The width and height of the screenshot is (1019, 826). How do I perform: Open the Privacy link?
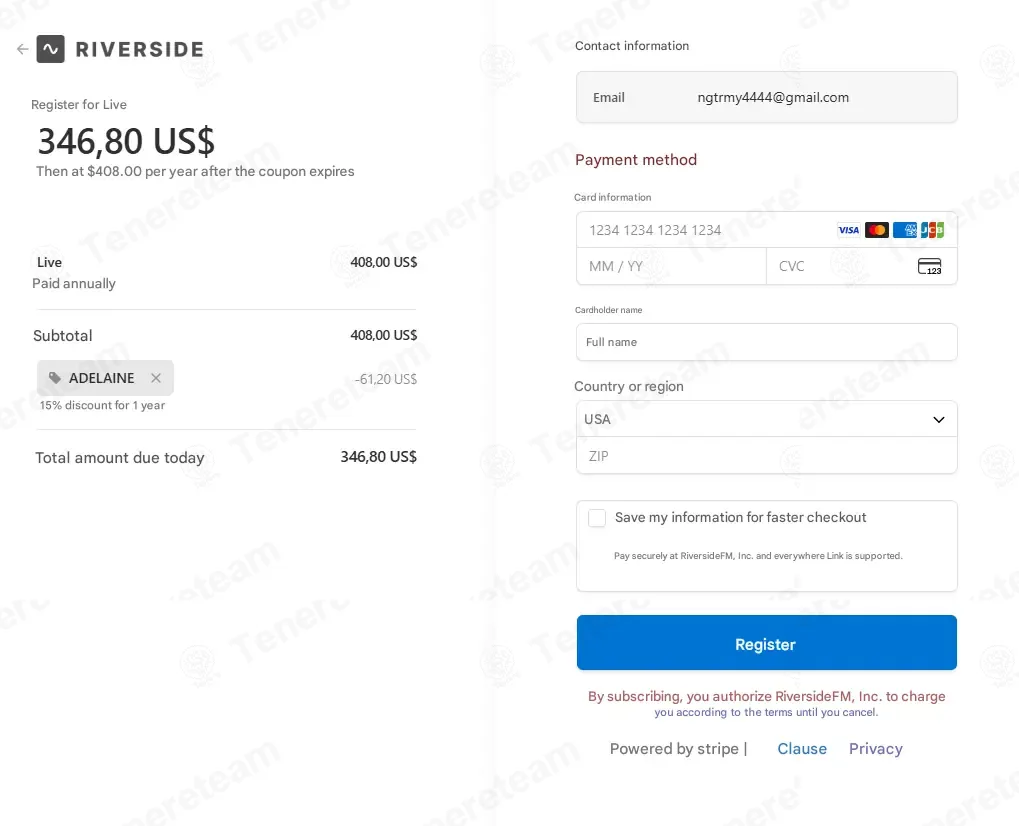[875, 749]
